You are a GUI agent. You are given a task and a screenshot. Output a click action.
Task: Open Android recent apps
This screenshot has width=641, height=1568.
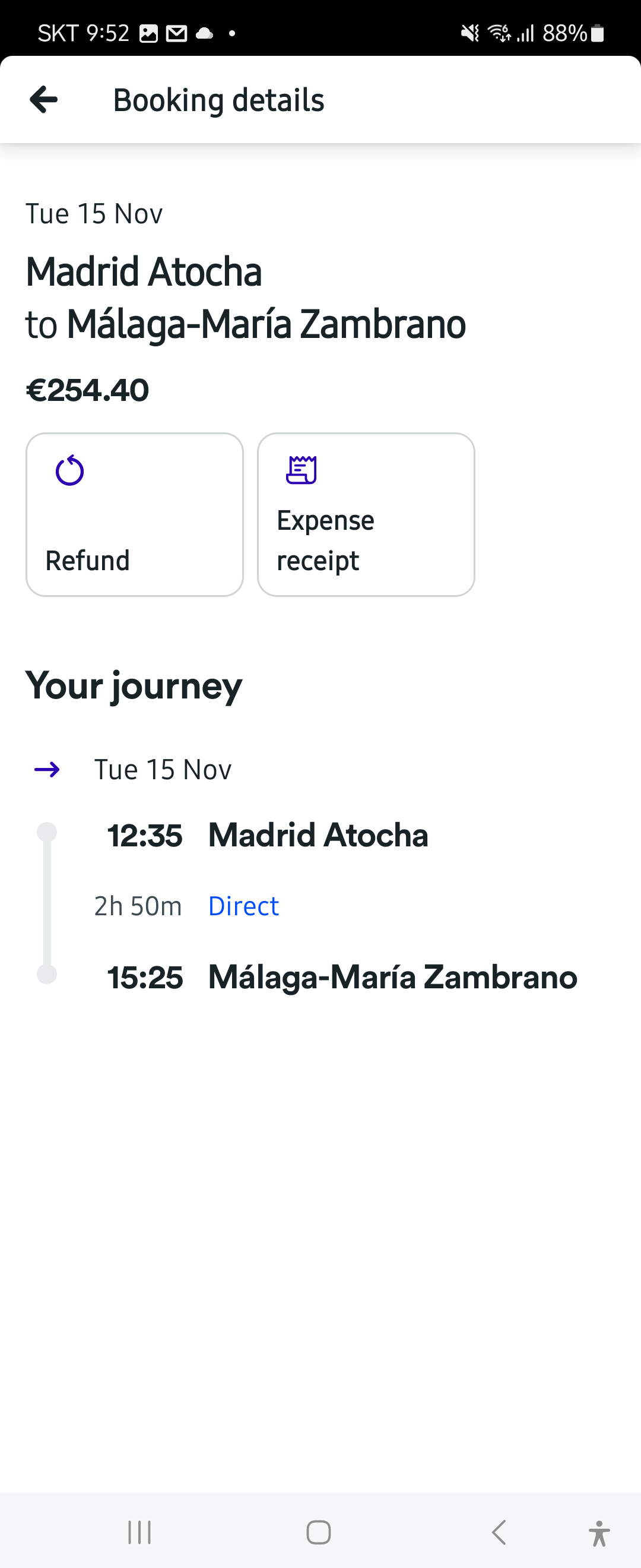139,1532
